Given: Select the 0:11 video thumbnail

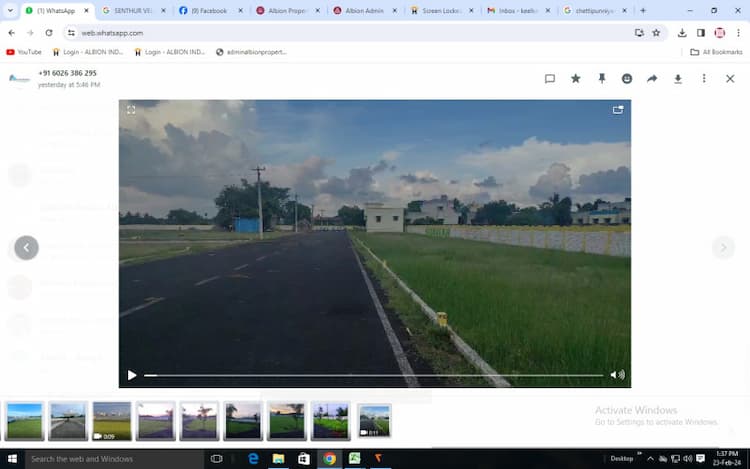Looking at the screenshot, I should 374,421.
